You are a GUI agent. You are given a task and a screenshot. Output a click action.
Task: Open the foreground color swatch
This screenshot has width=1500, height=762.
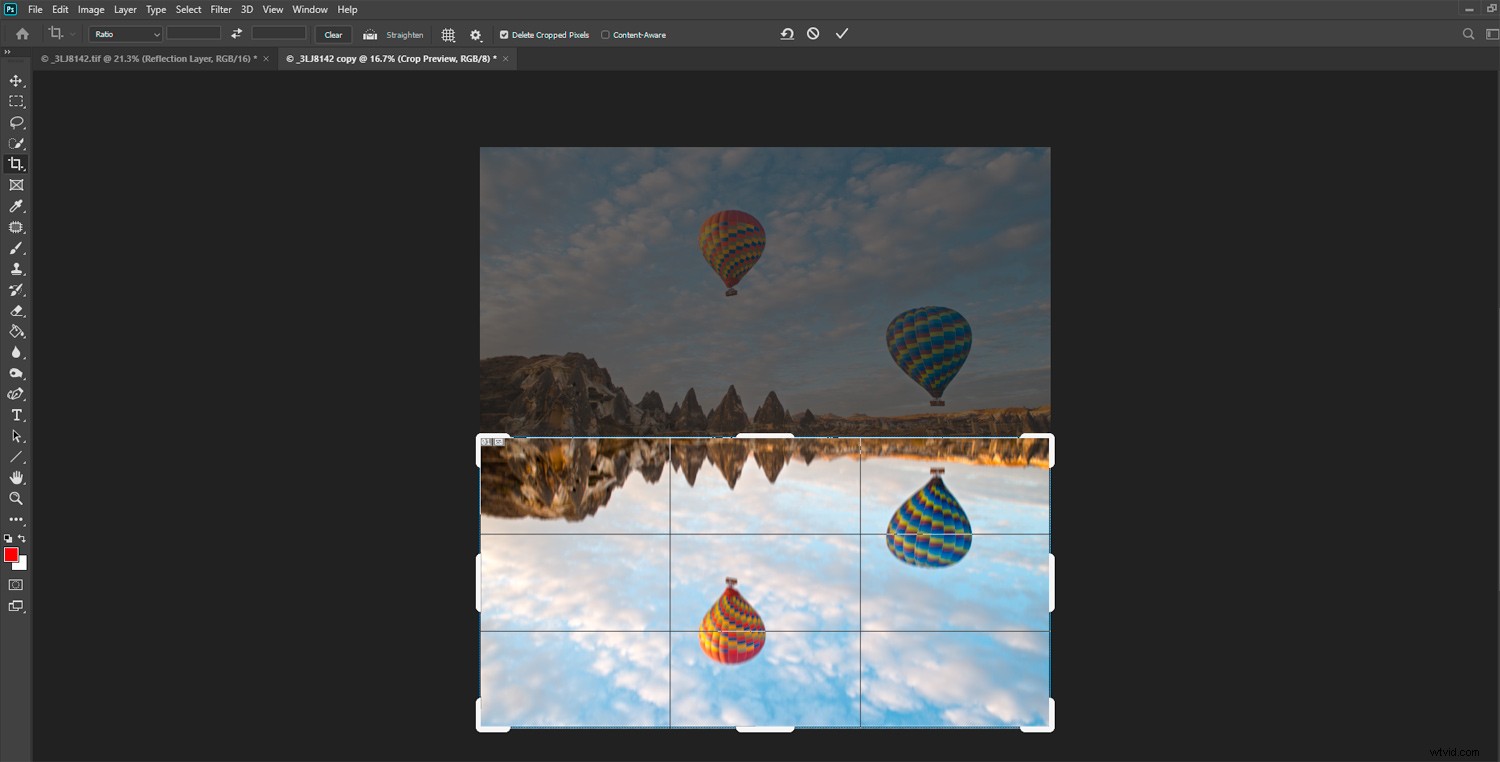(10, 555)
